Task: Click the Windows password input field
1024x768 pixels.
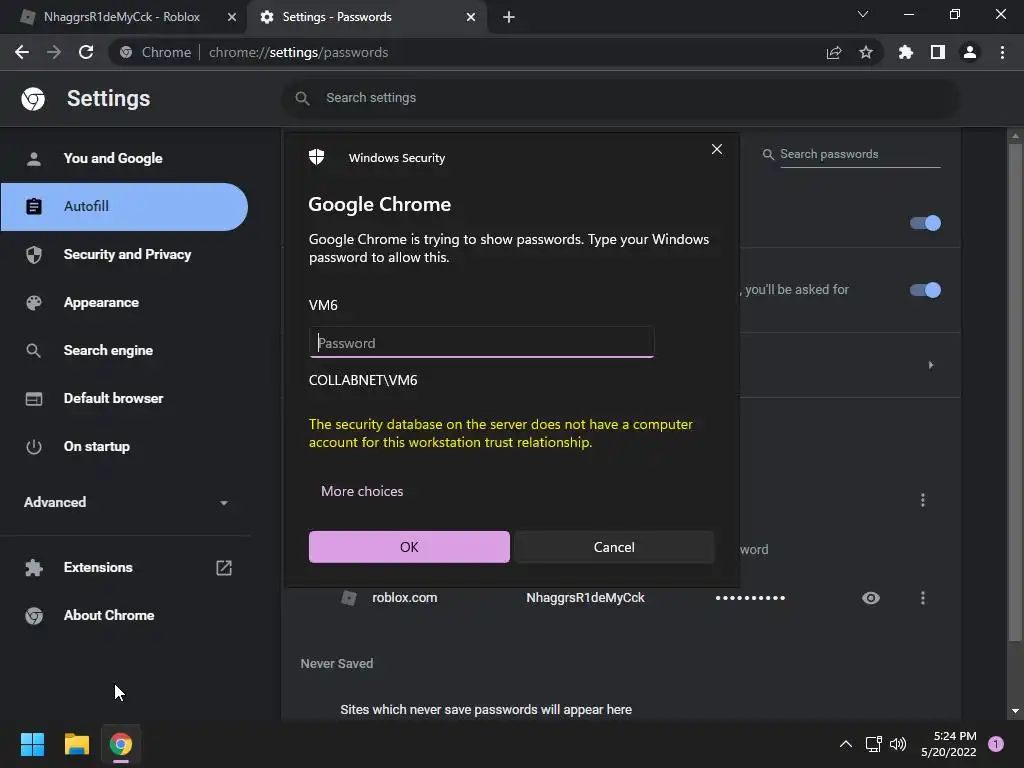Action: coord(481,342)
